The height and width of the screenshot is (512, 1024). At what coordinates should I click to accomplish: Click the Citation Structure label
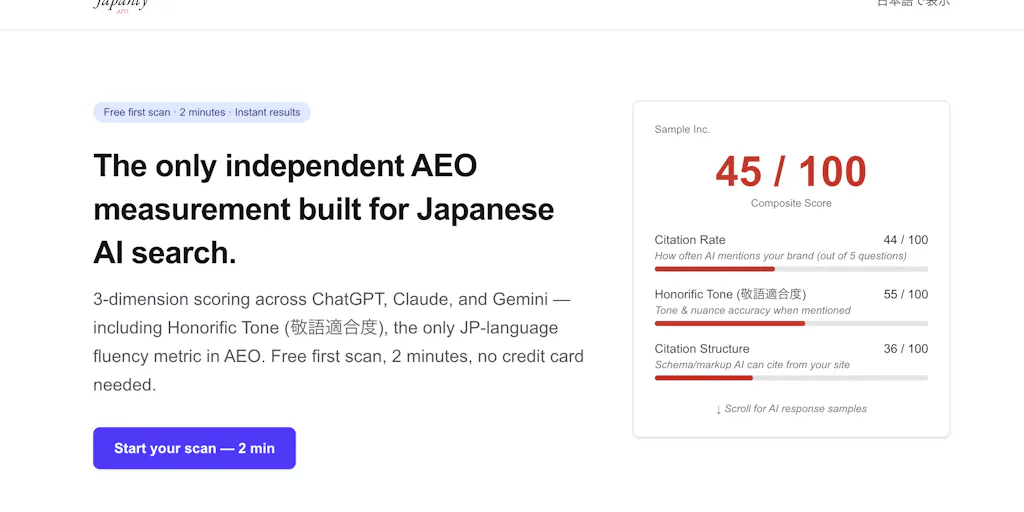[702, 349]
